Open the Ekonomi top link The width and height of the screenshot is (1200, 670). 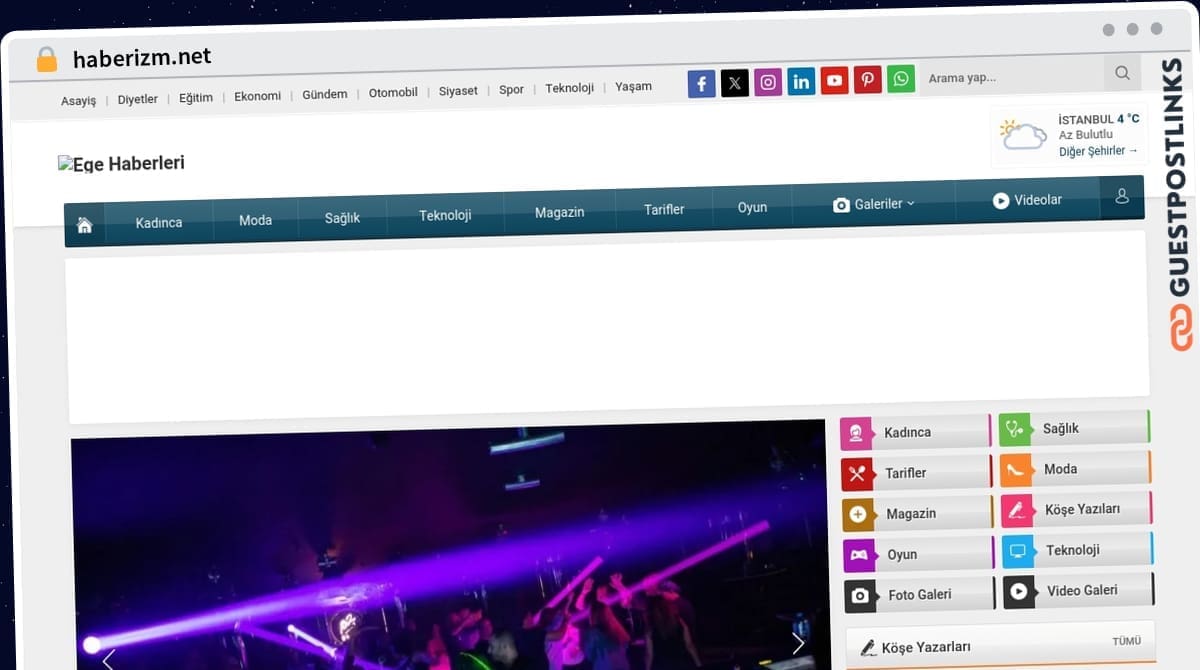tap(258, 96)
